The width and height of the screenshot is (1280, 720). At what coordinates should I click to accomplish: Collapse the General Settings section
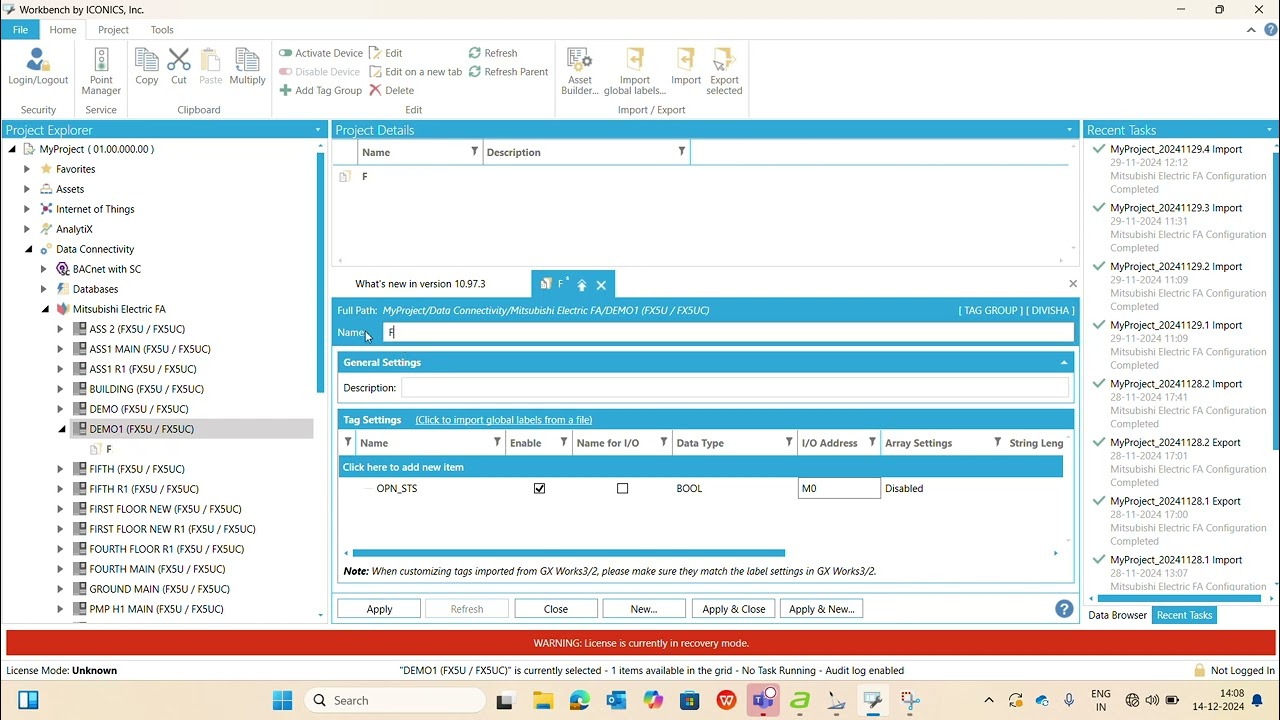[x=1064, y=363]
